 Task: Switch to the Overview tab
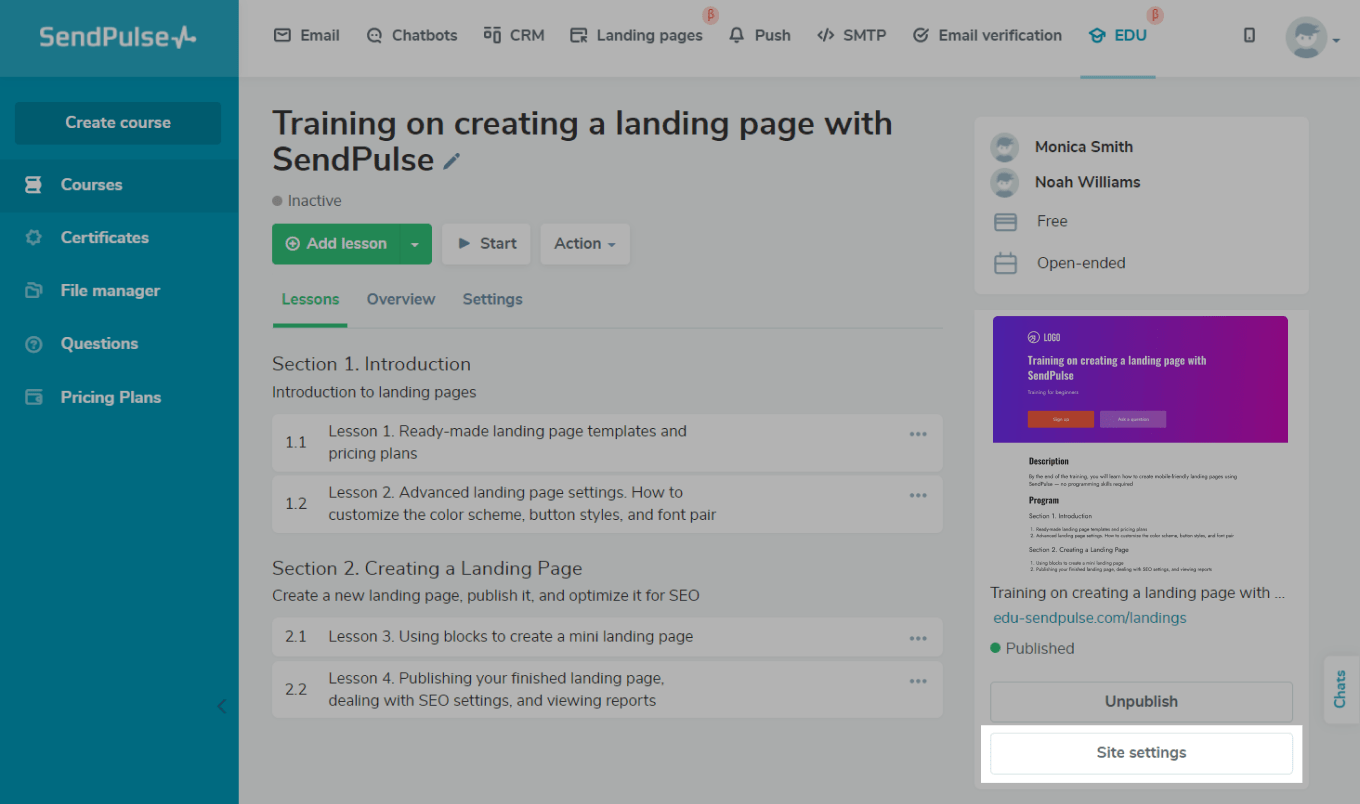pos(401,299)
